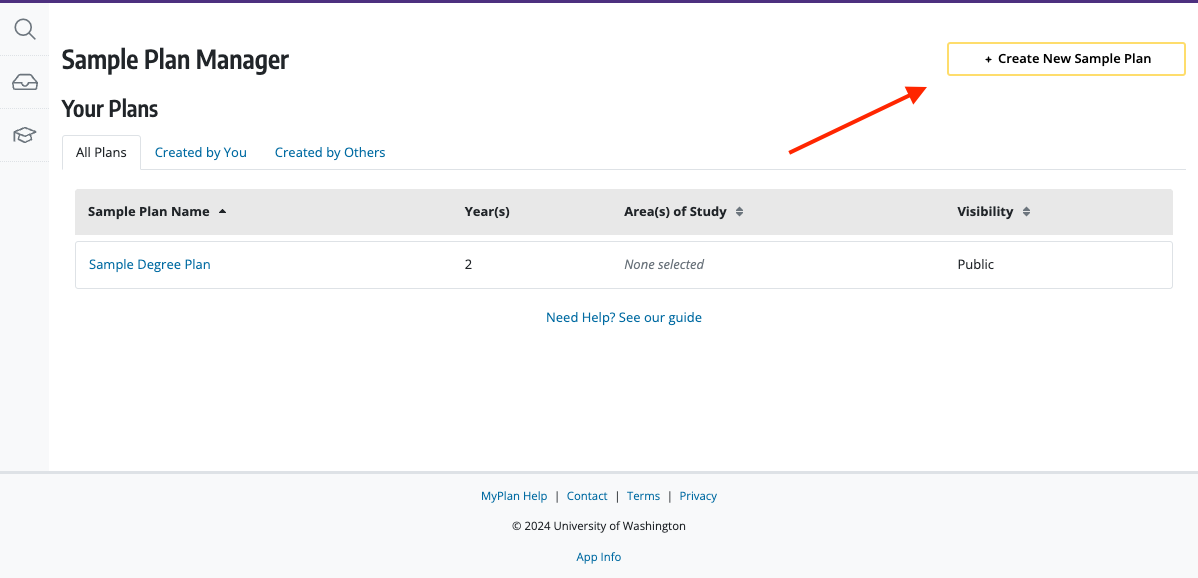Open the search magnifier icon in sidebar
1198x578 pixels.
[24, 29]
